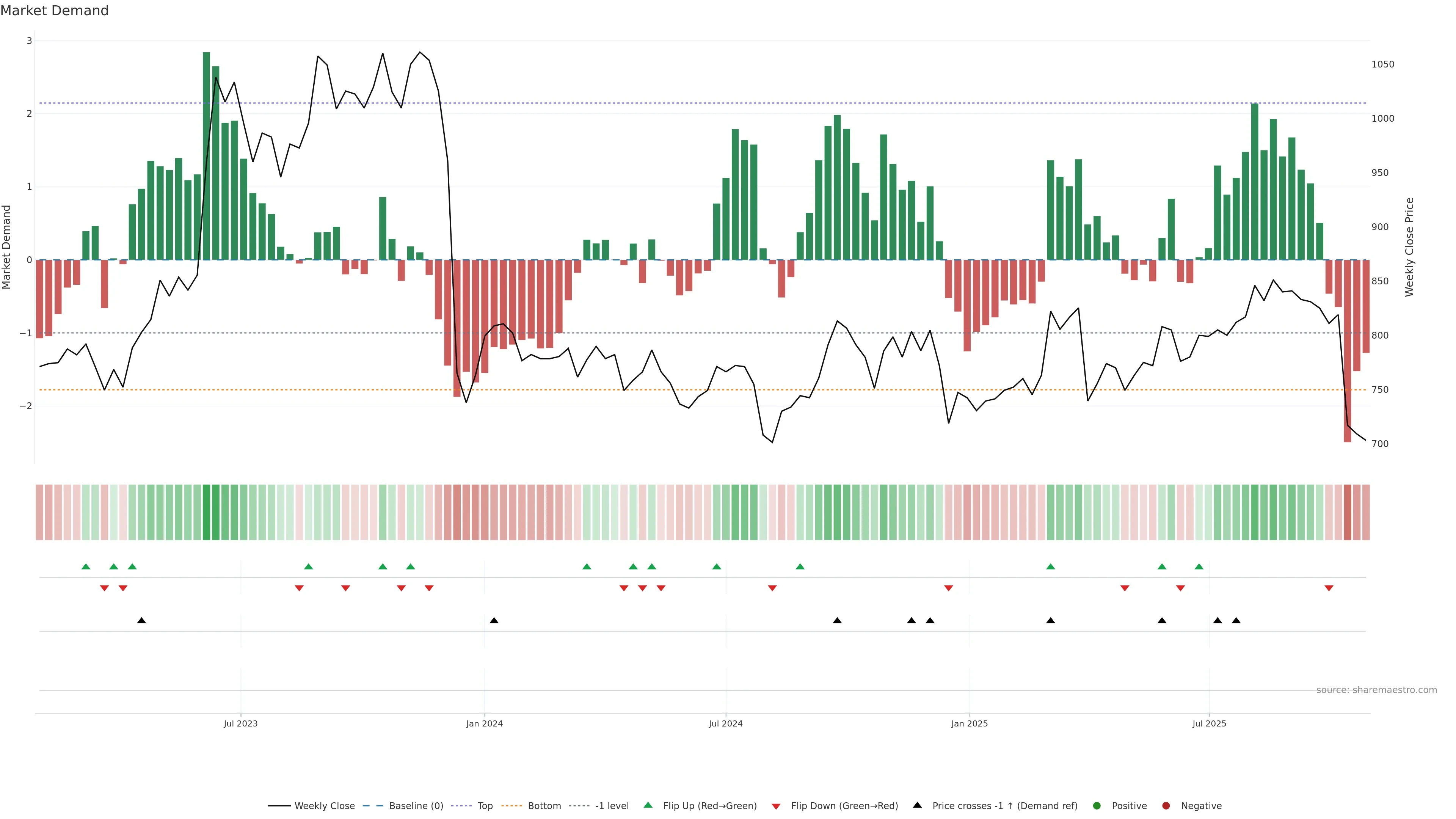Image resolution: width=1456 pixels, height=819 pixels.
Task: Click the dark red Negative circle legend icon
Action: coord(1166,805)
